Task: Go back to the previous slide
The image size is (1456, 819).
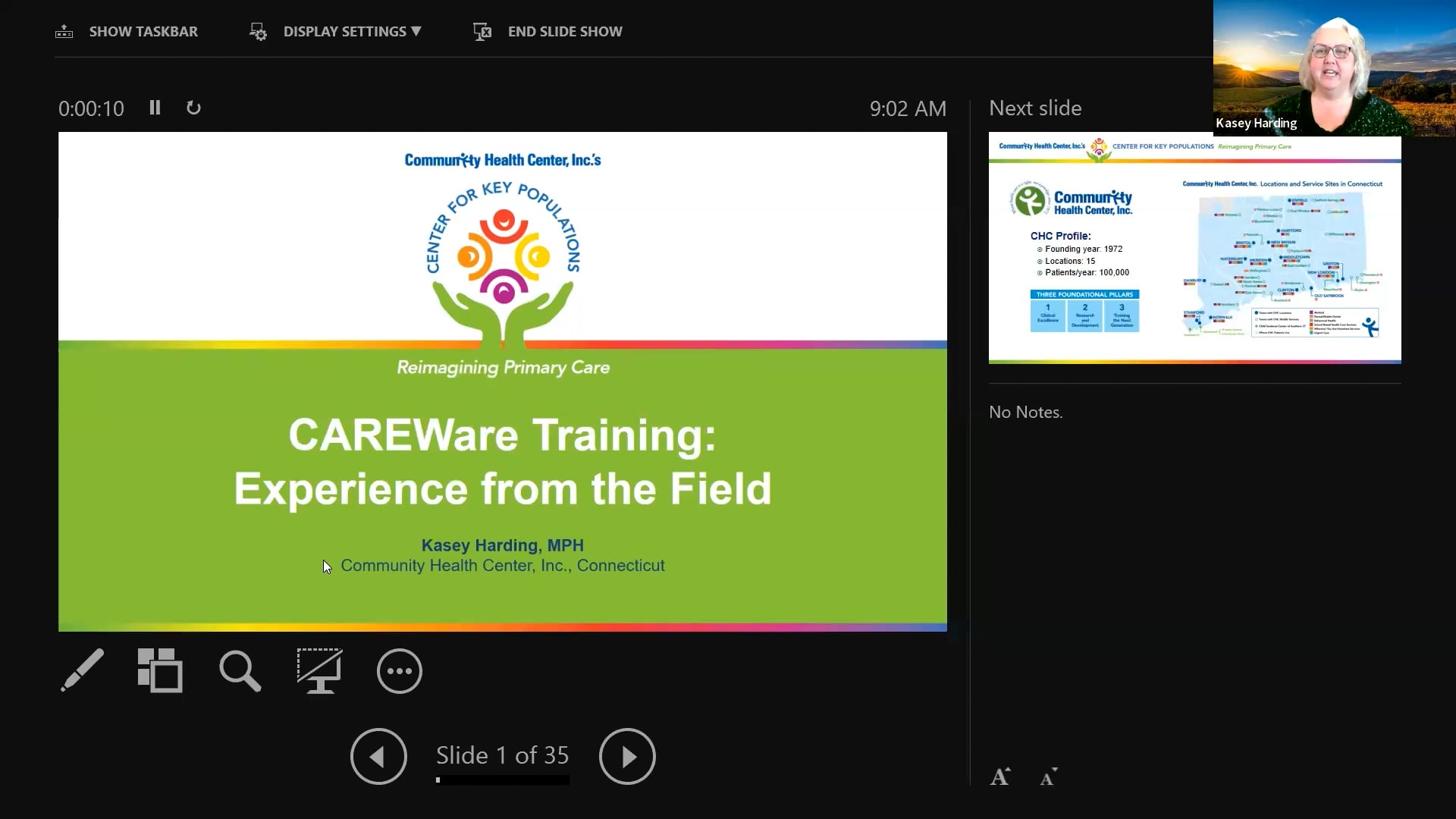Action: (378, 756)
